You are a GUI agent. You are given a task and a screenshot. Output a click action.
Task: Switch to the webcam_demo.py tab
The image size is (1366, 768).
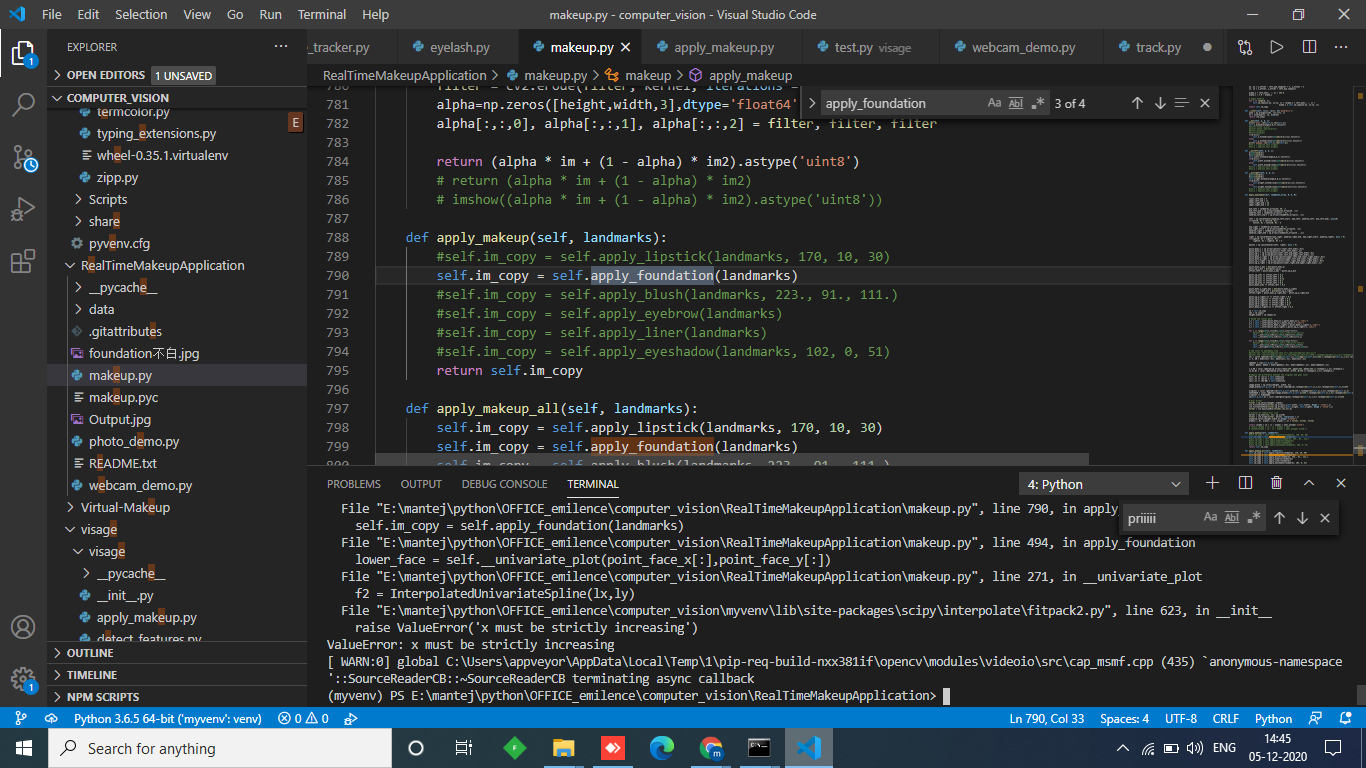(1023, 47)
